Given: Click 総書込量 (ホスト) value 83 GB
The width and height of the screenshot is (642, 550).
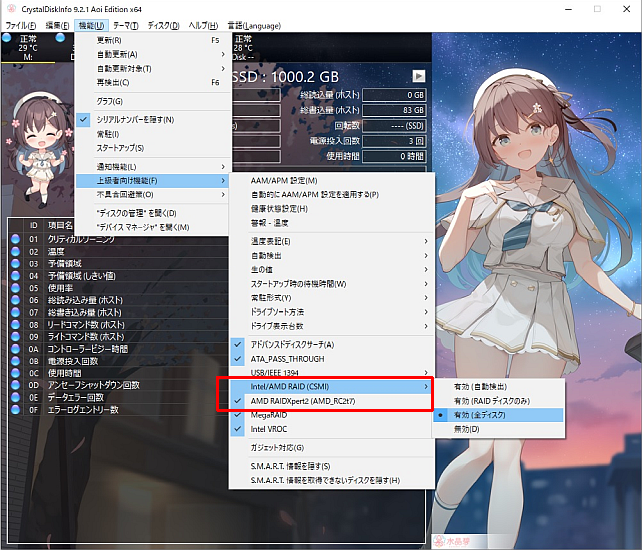Looking at the screenshot, I should pos(394,110).
